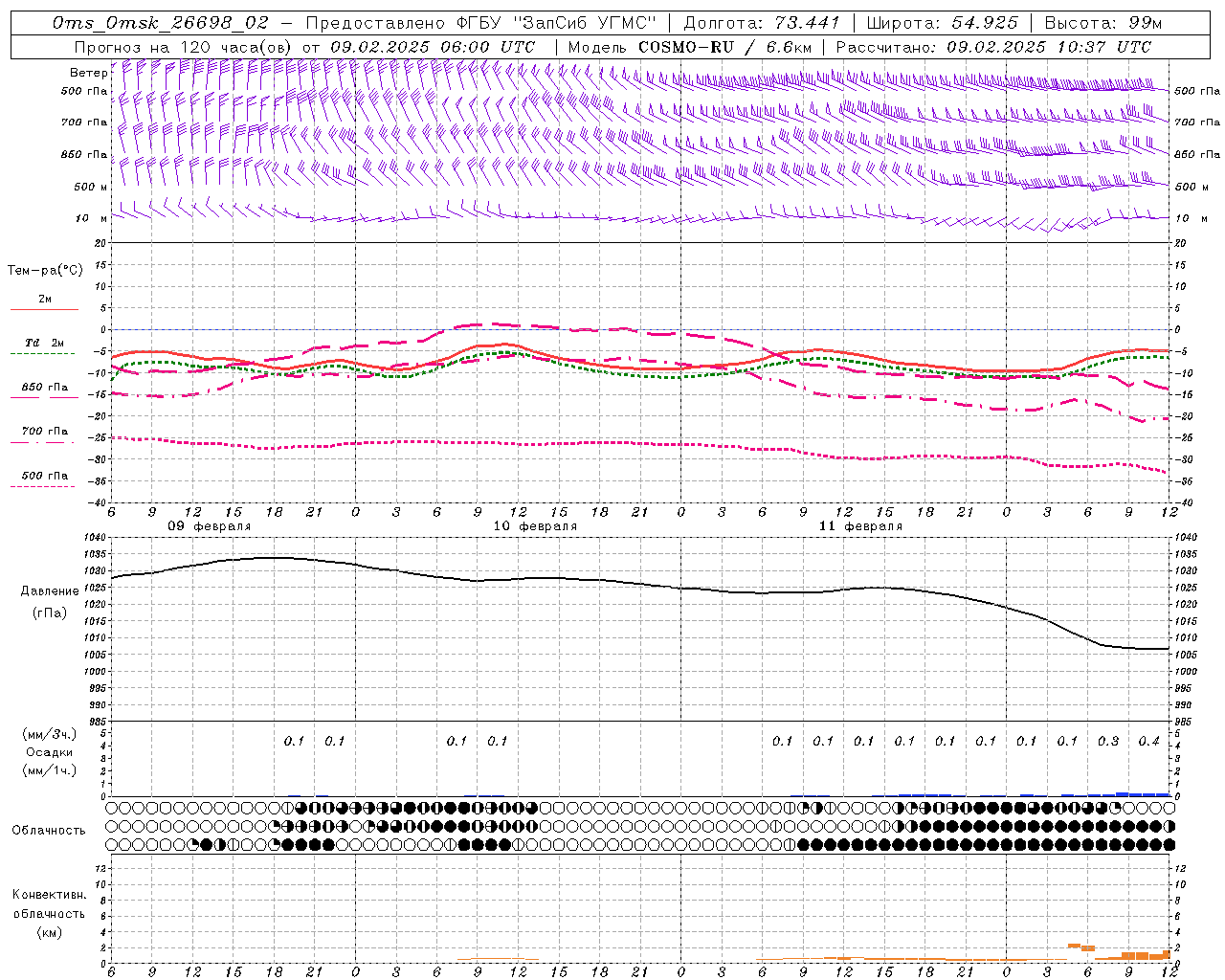Screen dimensions: 1225x980
Task: Click the 0.4 precipitation value
Action: [x=1148, y=742]
